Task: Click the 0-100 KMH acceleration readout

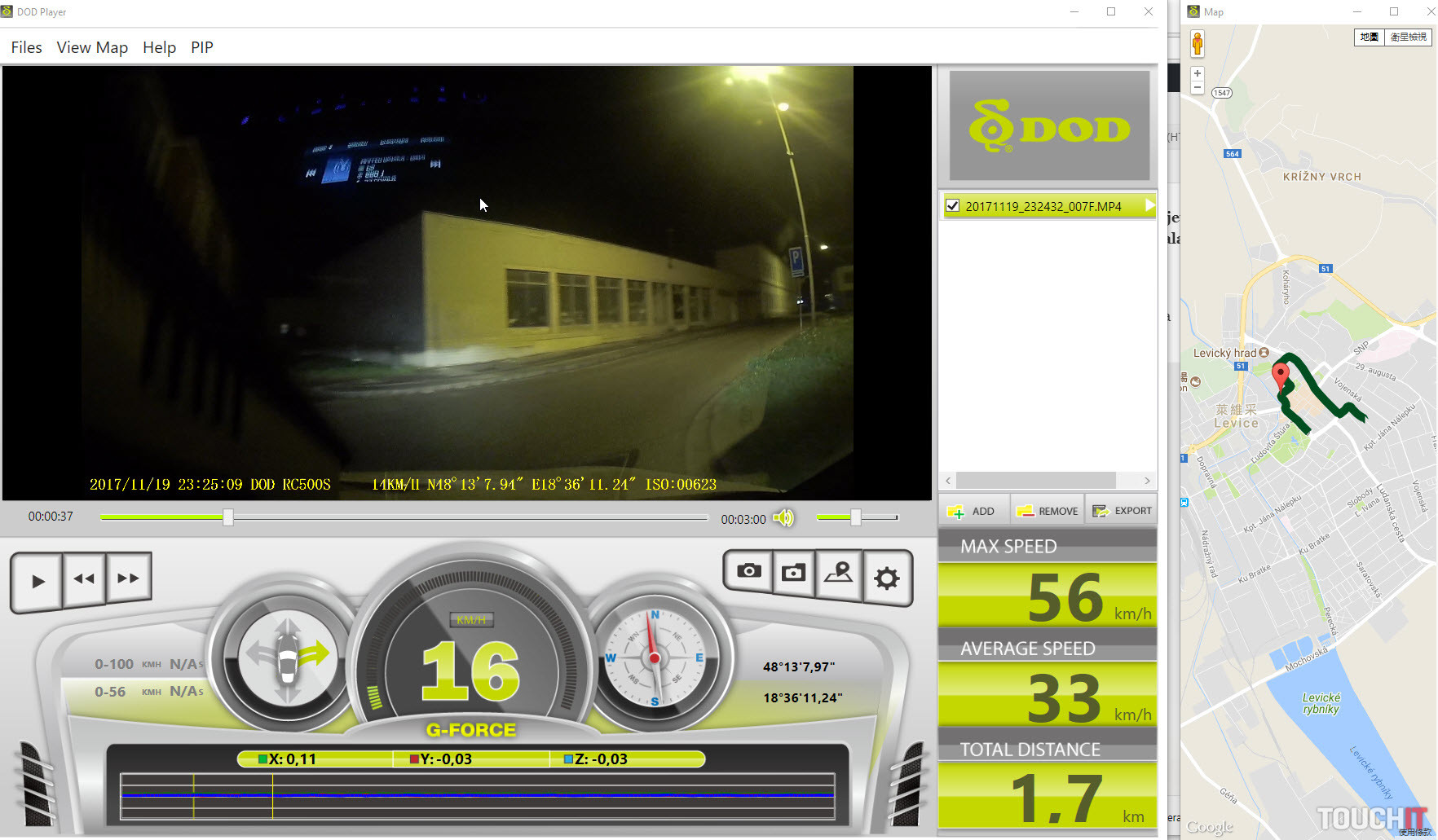Action: tap(148, 664)
